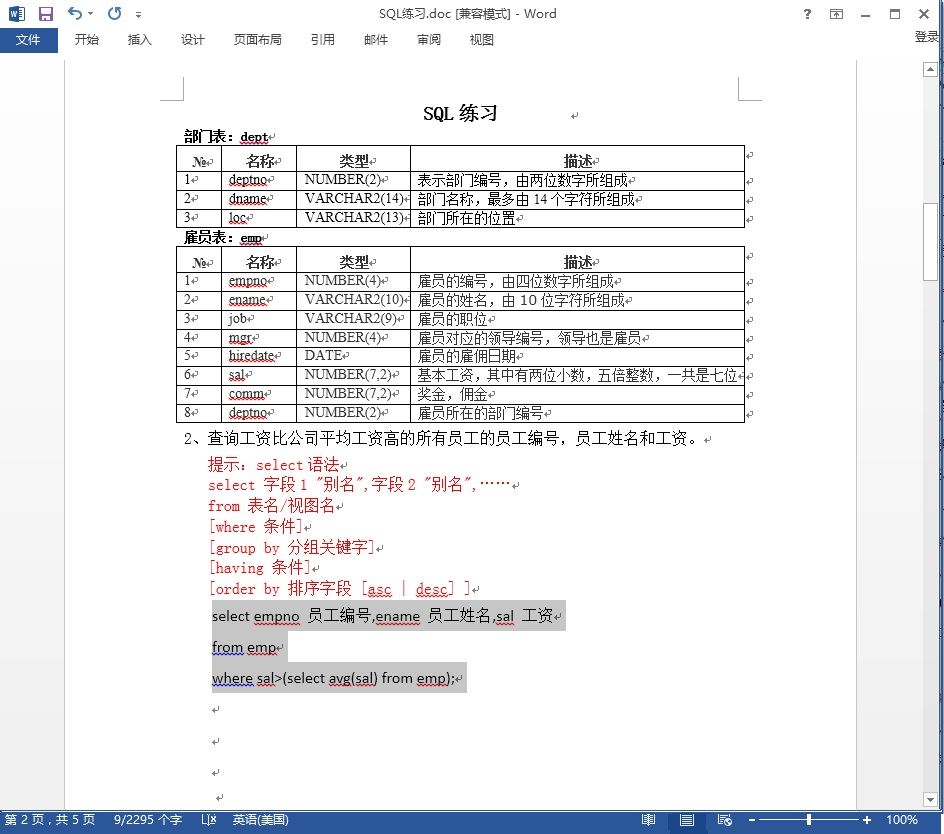944x834 pixels.
Task: Switch to the 设计 (Design) ribbon tab
Action: tap(193, 40)
